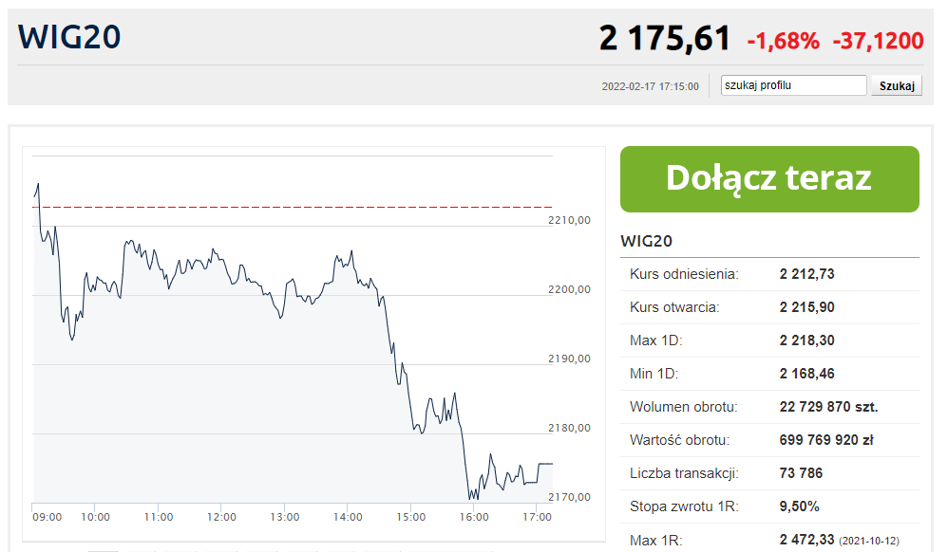
Task: Click the 2190,00 price axis label
Action: tap(568, 359)
